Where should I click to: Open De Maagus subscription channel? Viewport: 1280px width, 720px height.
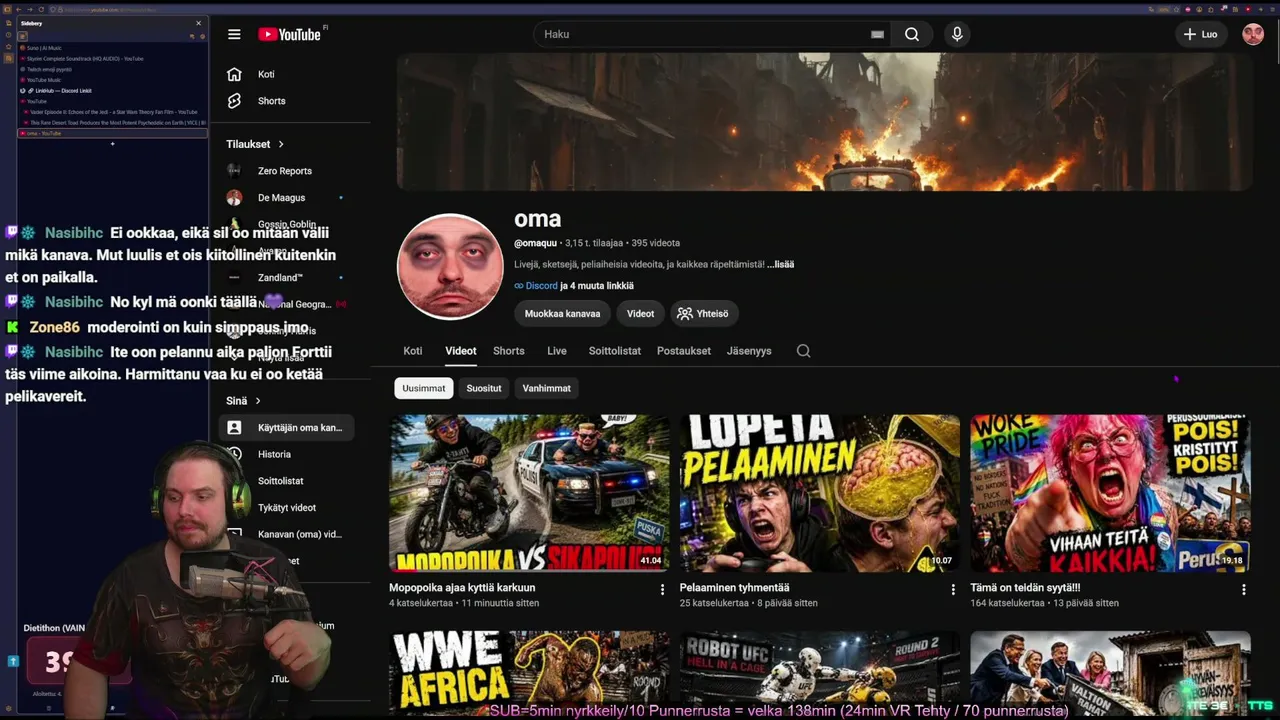(286, 198)
